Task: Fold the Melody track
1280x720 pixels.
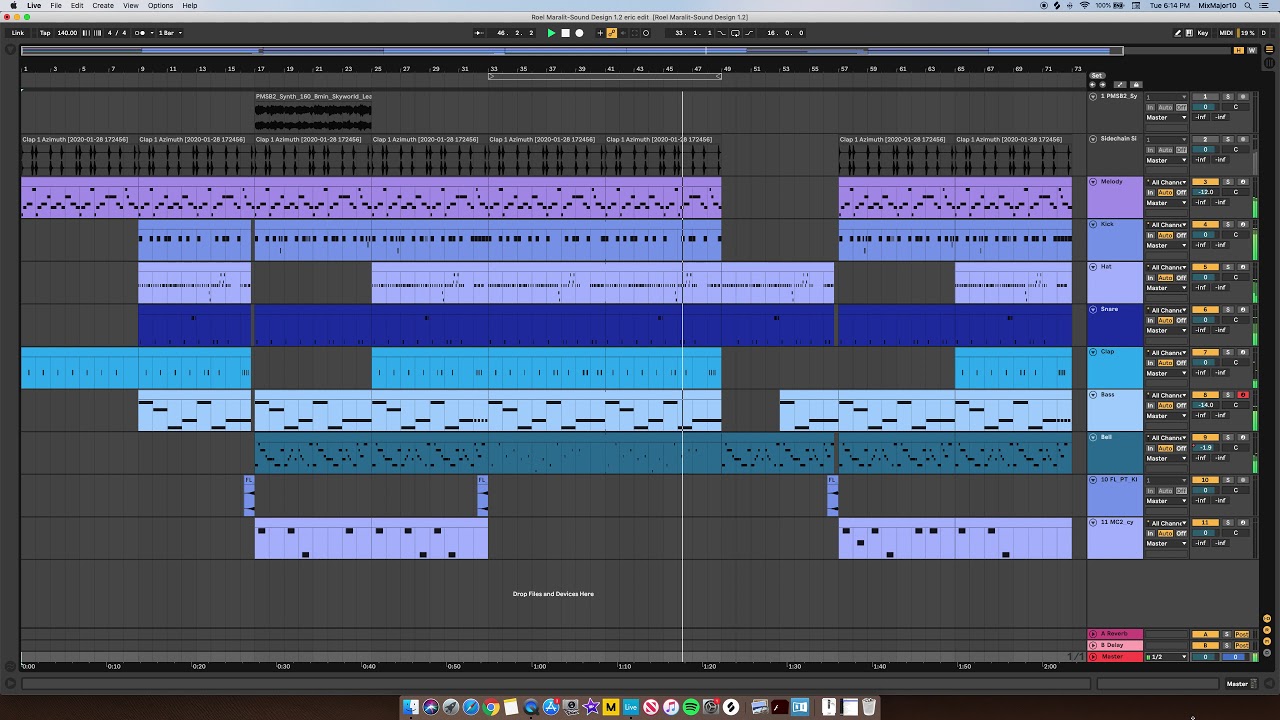Action: pyautogui.click(x=1093, y=182)
